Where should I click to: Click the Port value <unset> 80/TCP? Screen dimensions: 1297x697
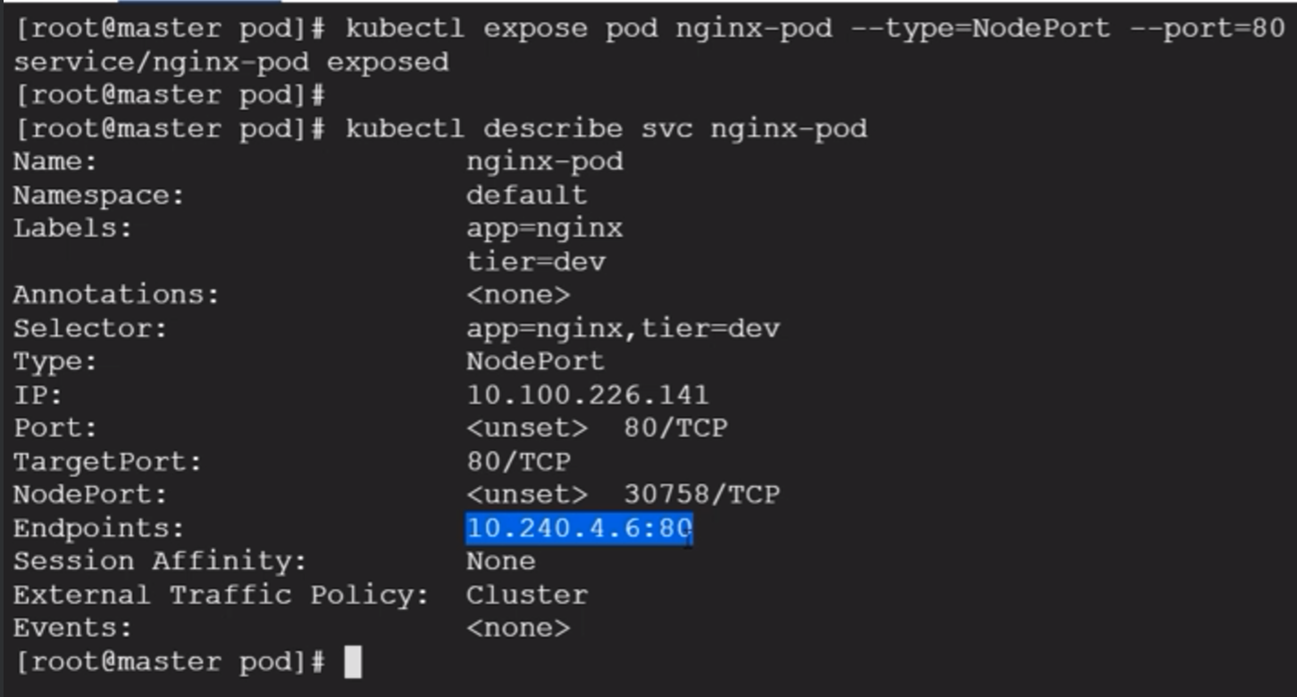(596, 428)
